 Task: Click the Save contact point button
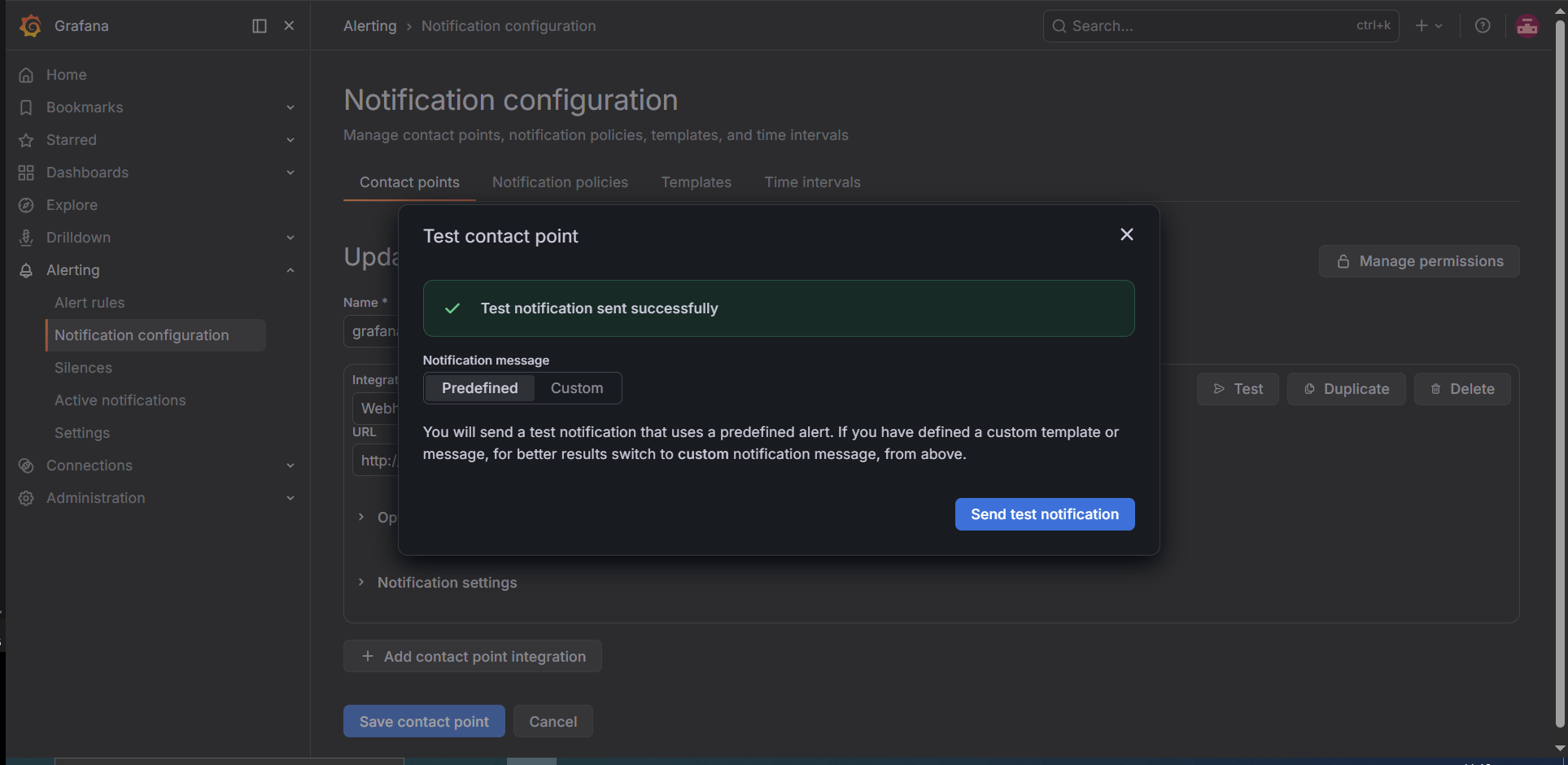[x=424, y=721]
